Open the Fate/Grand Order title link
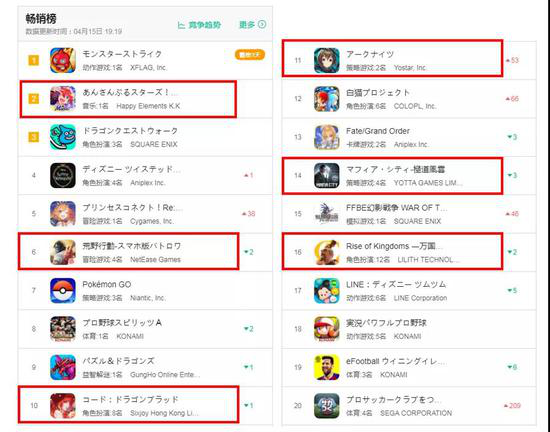The width and height of the screenshot is (550, 432). pyautogui.click(x=378, y=131)
